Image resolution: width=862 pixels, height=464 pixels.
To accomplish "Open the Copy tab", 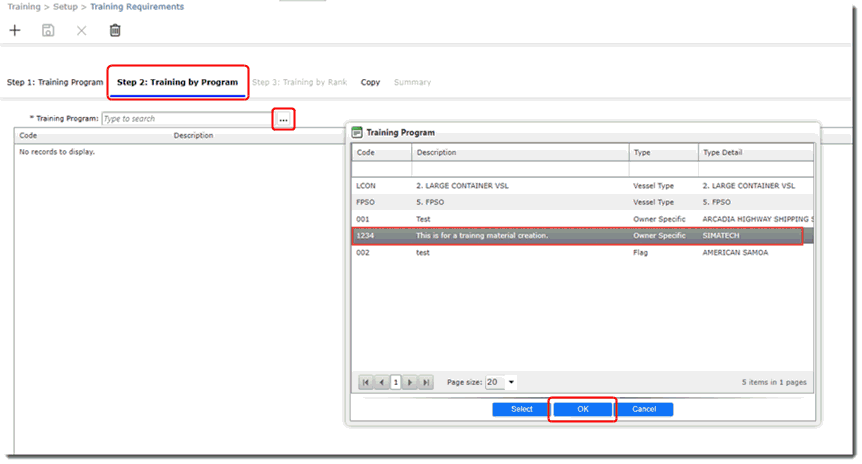I will click(x=370, y=82).
